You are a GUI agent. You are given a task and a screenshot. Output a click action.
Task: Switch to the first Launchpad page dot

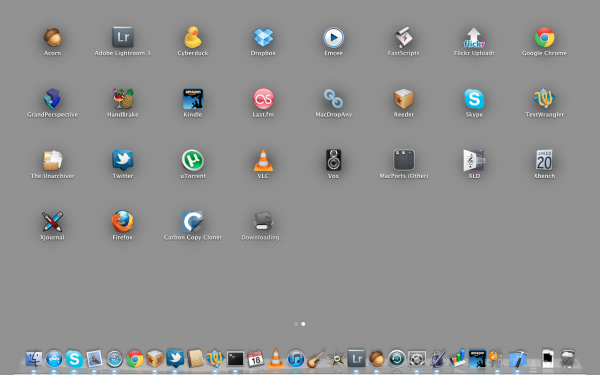point(296,324)
